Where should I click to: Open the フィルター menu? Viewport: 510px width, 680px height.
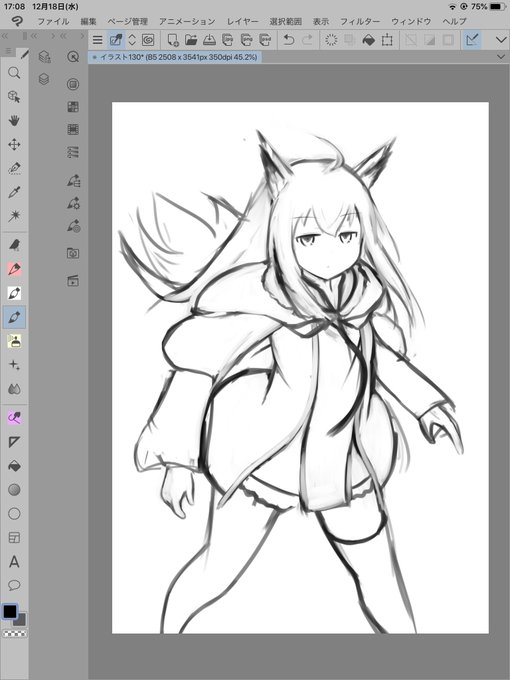[360, 21]
